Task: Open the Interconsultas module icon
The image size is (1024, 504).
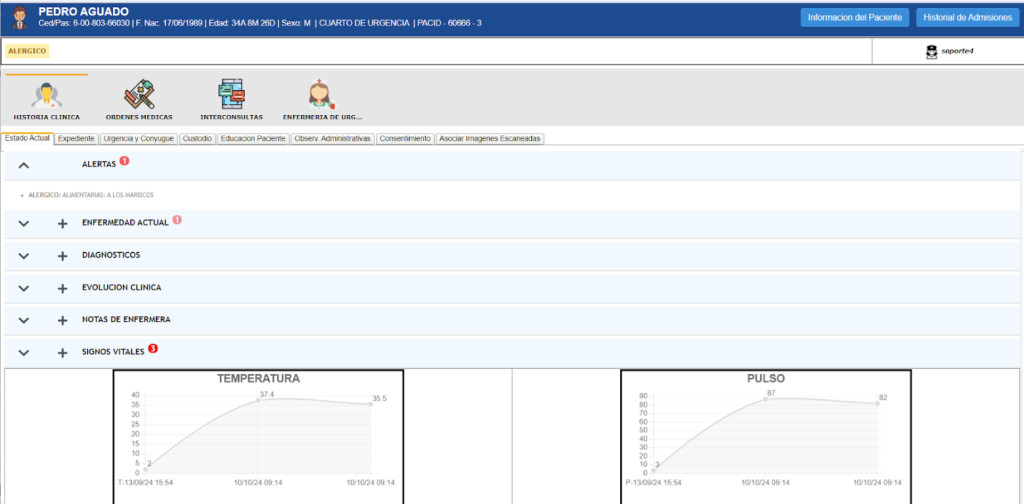Action: tap(230, 96)
